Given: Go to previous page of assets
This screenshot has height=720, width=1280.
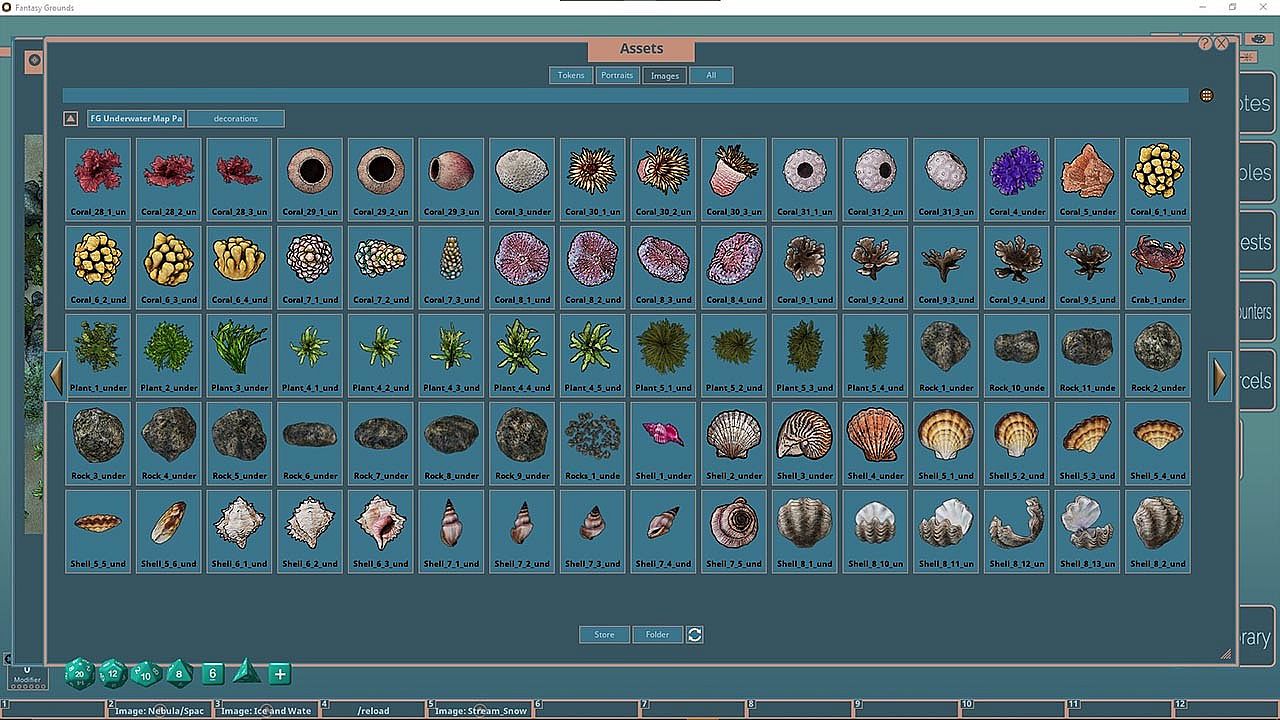Looking at the screenshot, I should point(56,376).
